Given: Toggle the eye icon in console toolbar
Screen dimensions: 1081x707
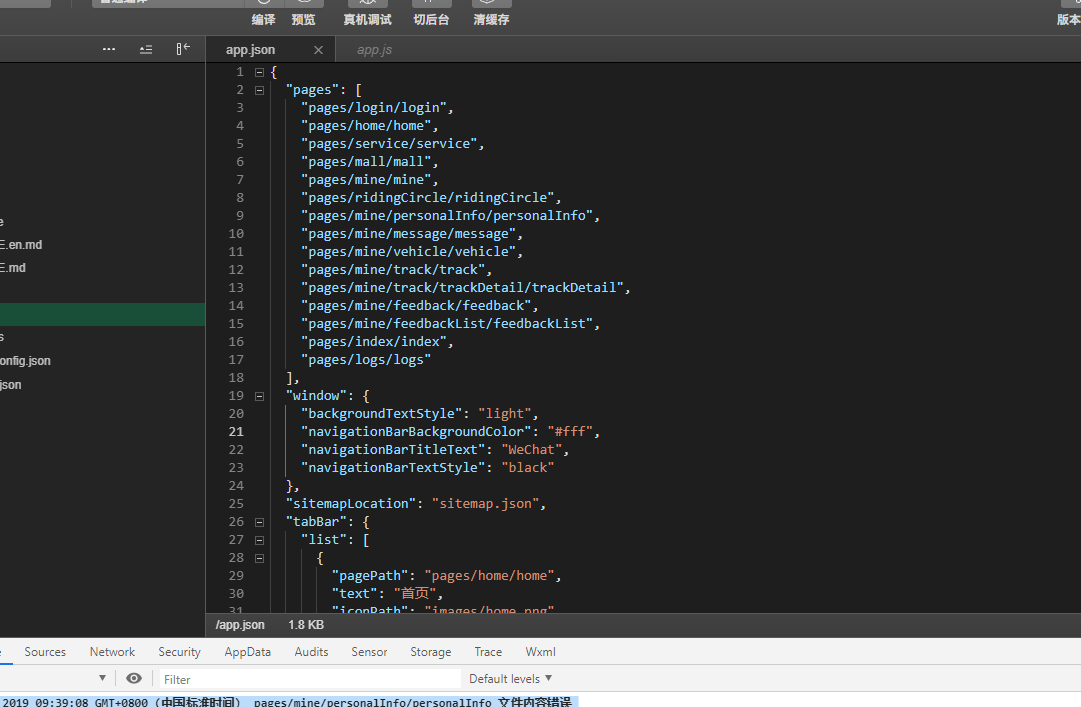Looking at the screenshot, I should (134, 679).
